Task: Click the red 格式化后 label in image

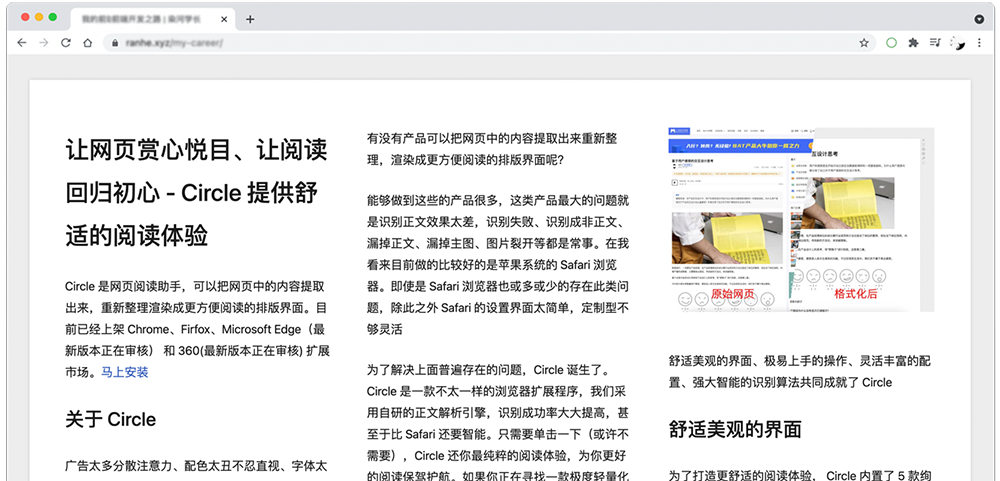Action: point(855,294)
